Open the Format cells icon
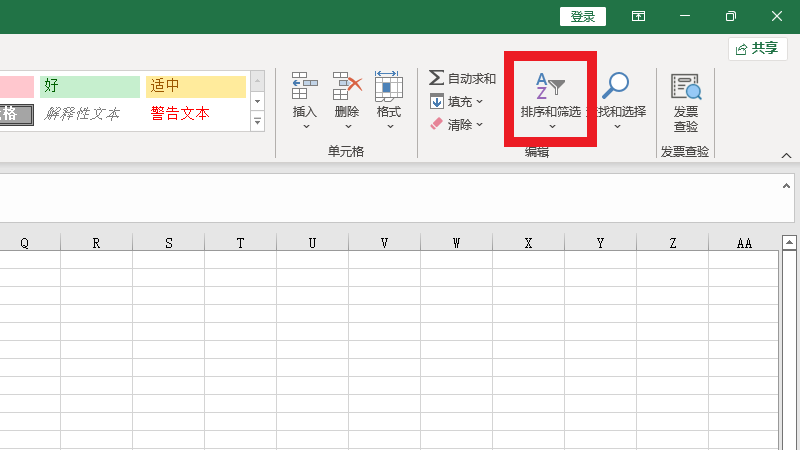 click(x=388, y=88)
